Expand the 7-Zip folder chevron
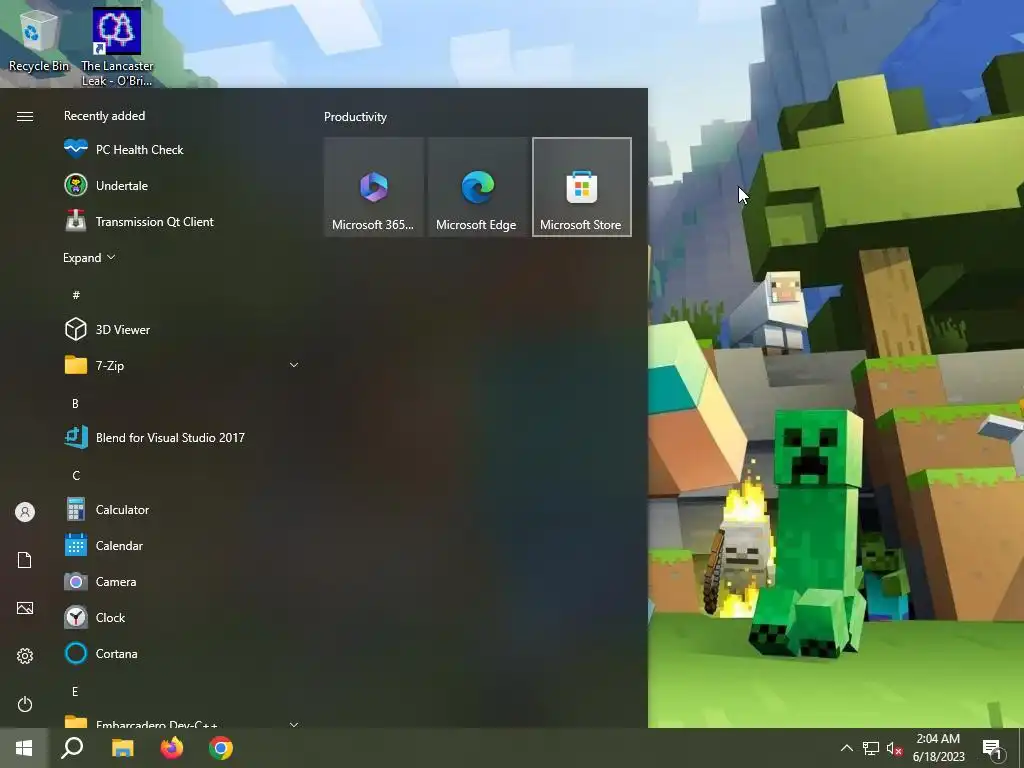1024x768 pixels. click(x=294, y=365)
